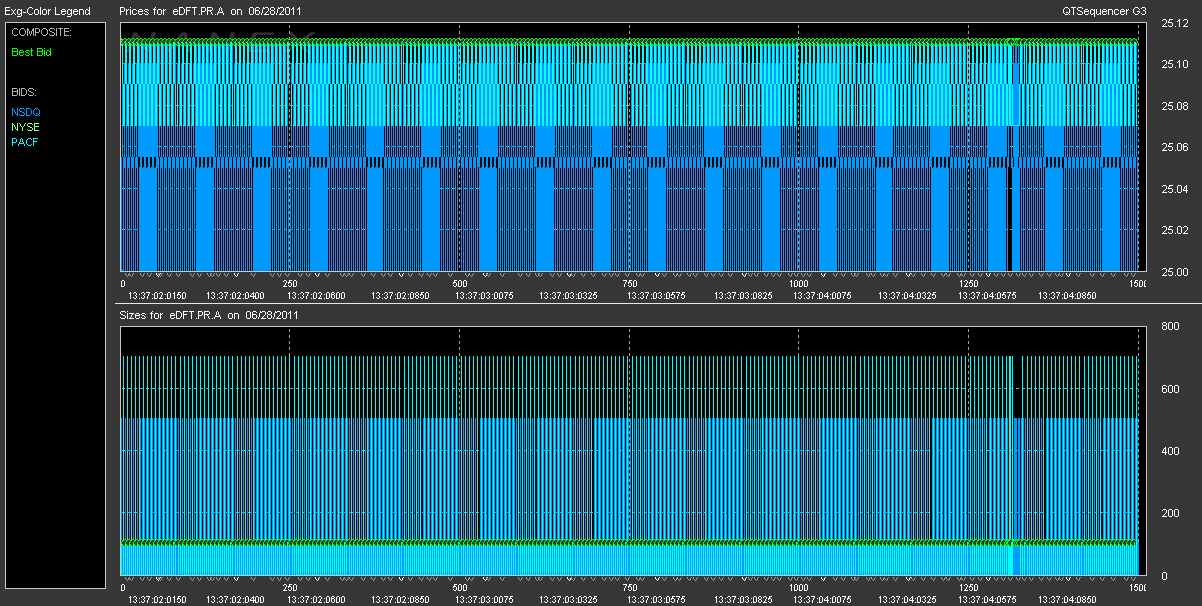Select the BIDS: legend heading
The image size is (1202, 606).
23,92
